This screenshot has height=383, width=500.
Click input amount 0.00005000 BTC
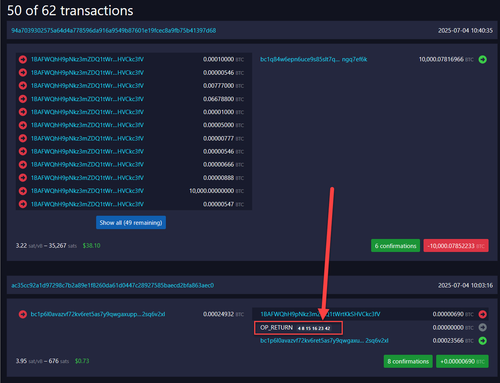(x=223, y=125)
